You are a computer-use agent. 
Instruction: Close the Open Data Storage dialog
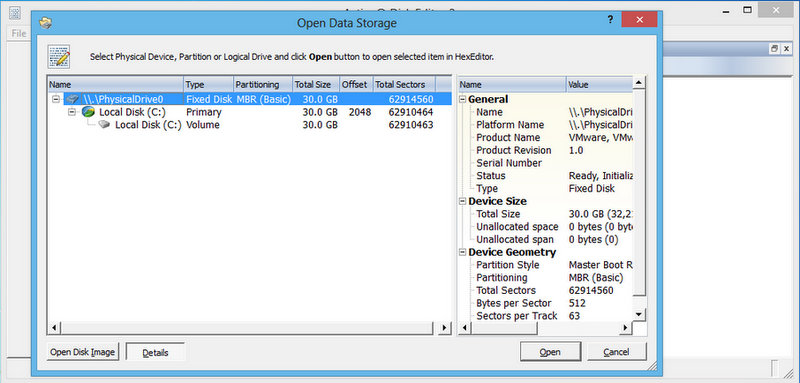point(639,20)
